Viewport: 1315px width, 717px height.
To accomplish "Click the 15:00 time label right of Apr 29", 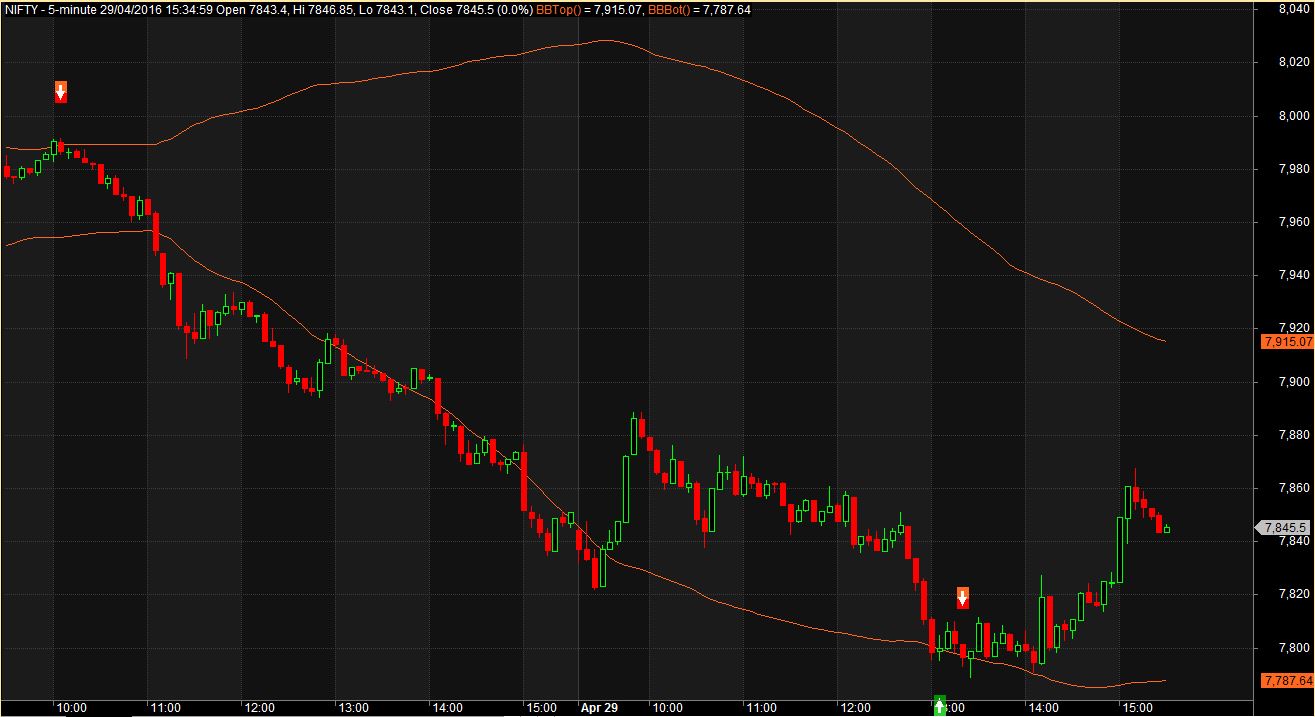I will click(x=1137, y=707).
